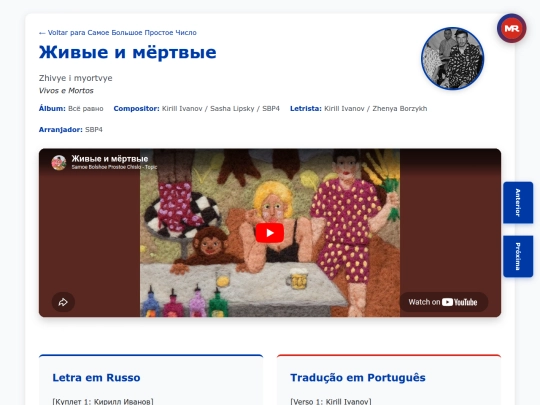The width and height of the screenshot is (540, 405).
Task: Click the Letra em Russo heading
Action: point(96,378)
